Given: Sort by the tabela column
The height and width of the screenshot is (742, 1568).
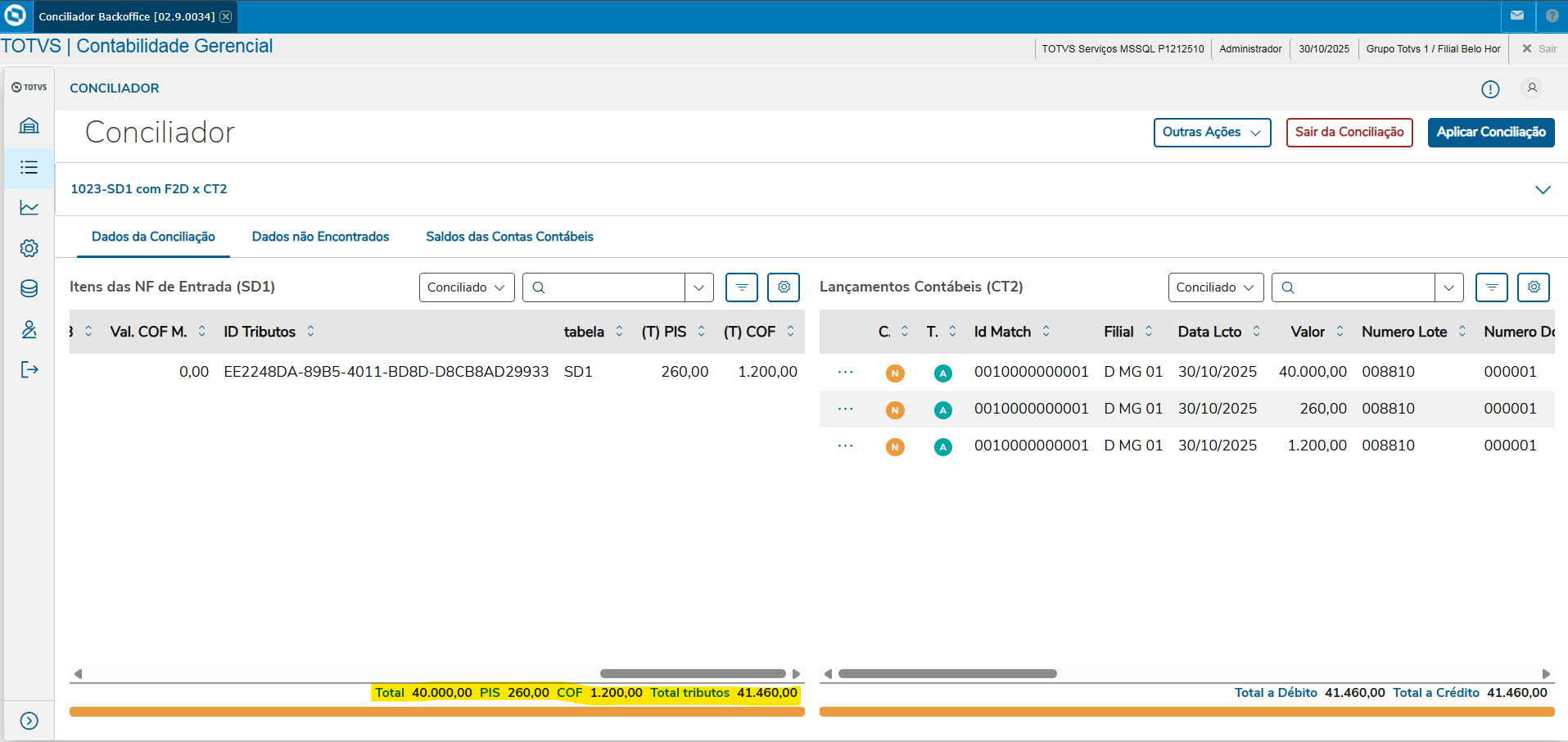Looking at the screenshot, I should click(619, 332).
